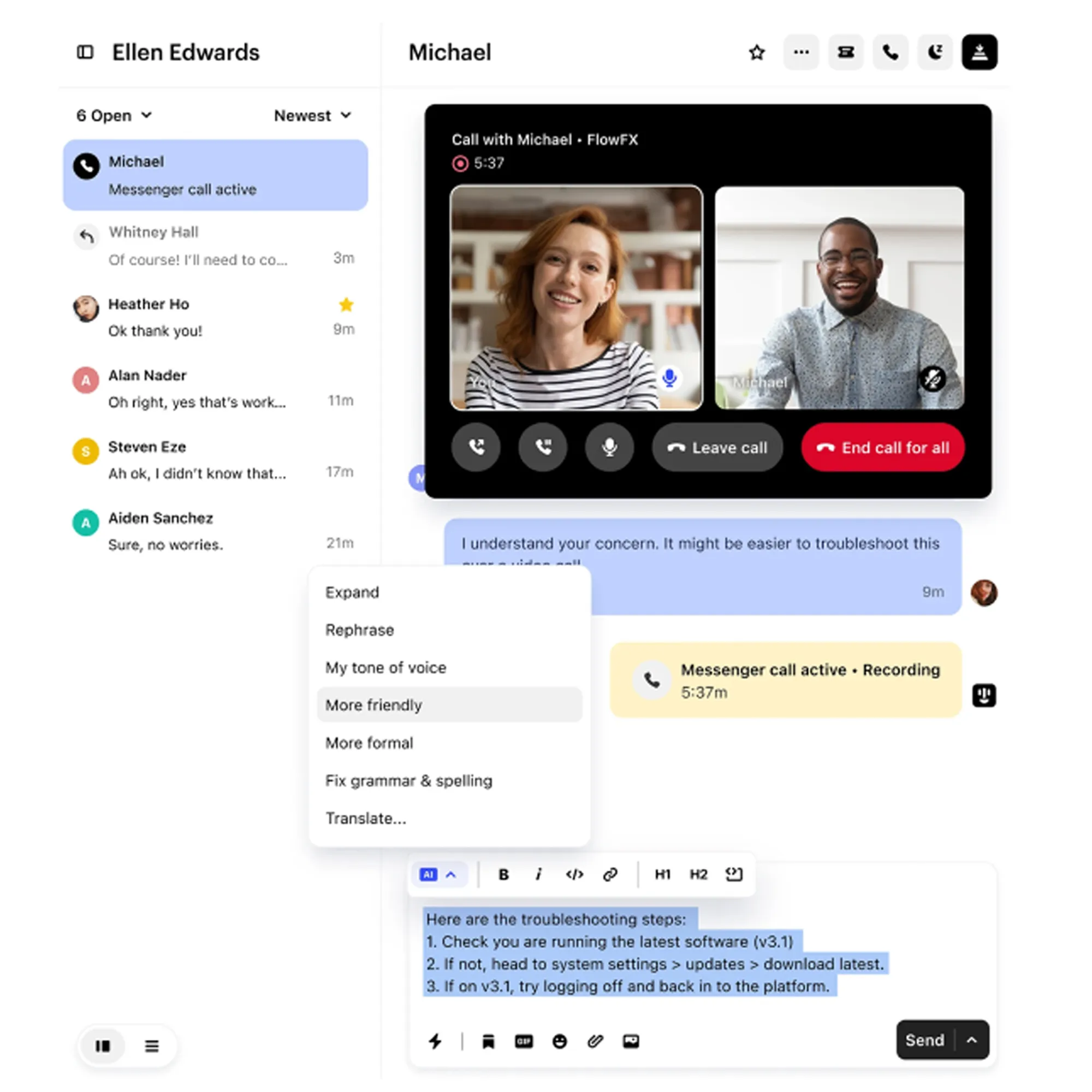This screenshot has width=1092, height=1092.
Task: Click the phone icon in the yellow call card
Action: click(x=652, y=680)
